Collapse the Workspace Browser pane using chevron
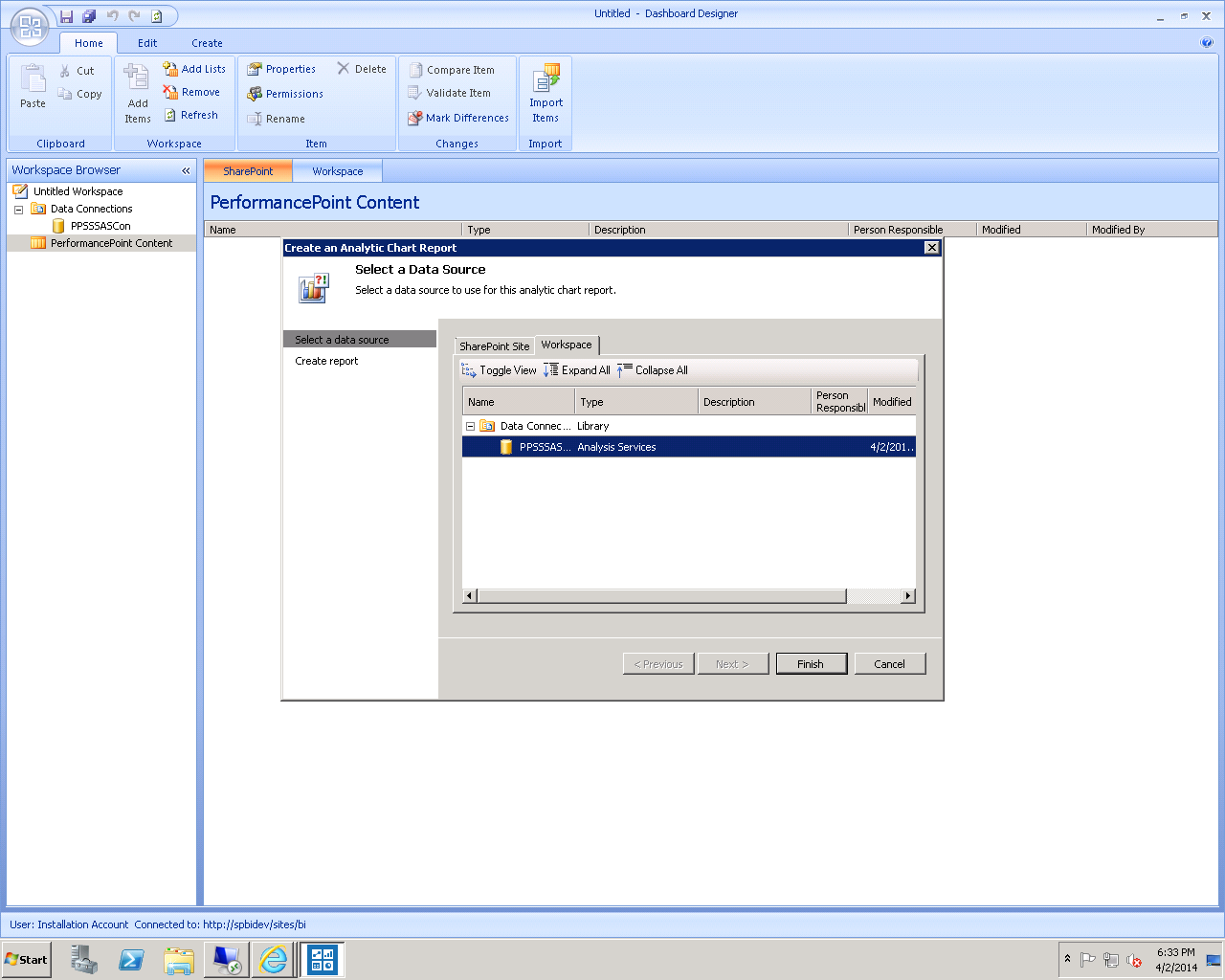 pyautogui.click(x=186, y=170)
